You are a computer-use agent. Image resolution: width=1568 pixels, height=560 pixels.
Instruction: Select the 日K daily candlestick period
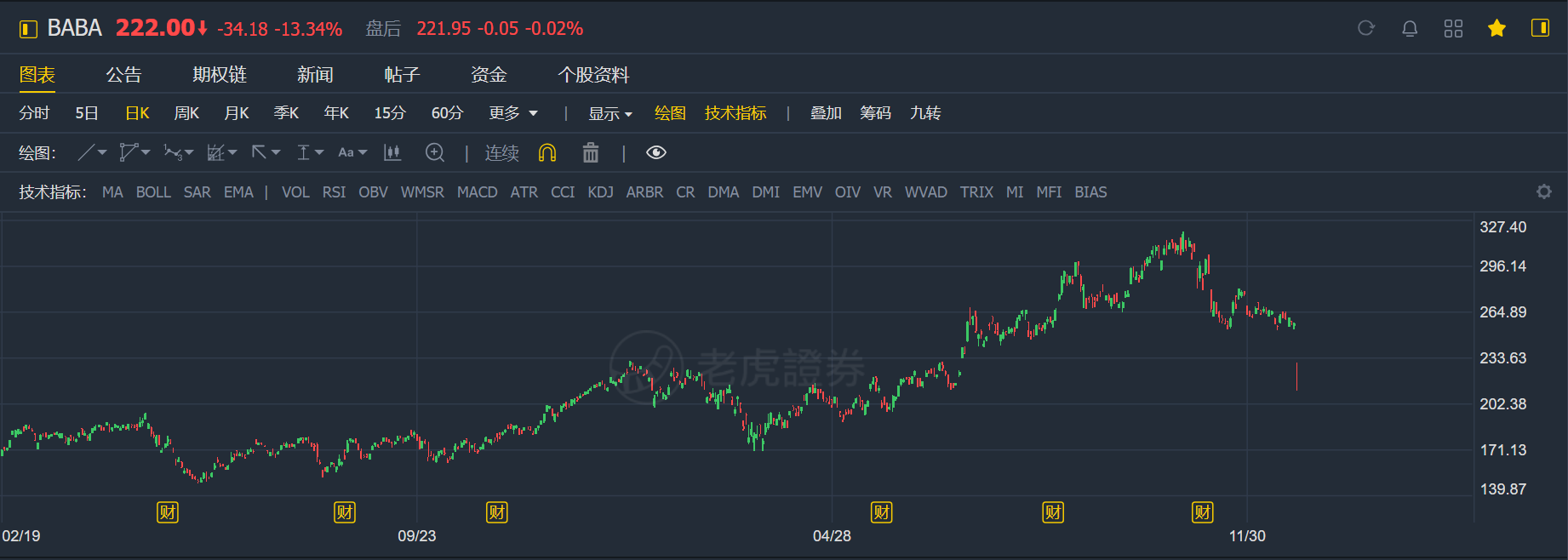pos(137,113)
